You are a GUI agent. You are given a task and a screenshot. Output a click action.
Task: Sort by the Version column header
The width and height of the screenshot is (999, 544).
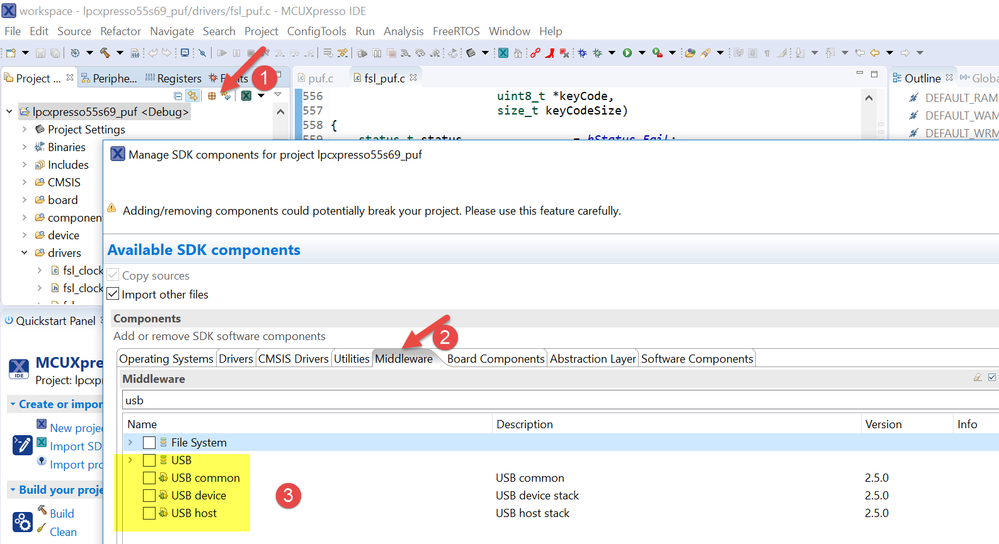(883, 424)
